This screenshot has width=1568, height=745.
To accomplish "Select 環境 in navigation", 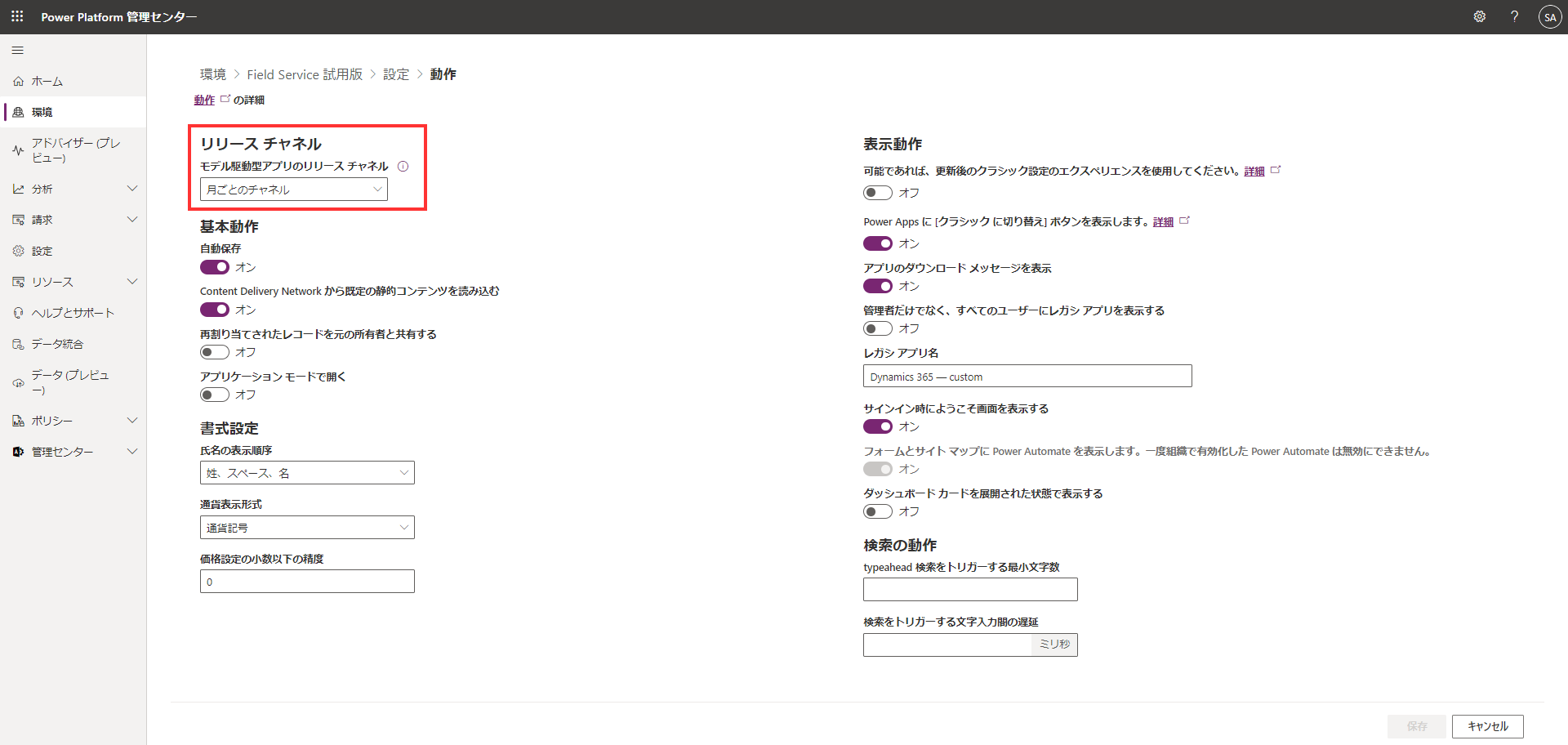I will (x=73, y=112).
